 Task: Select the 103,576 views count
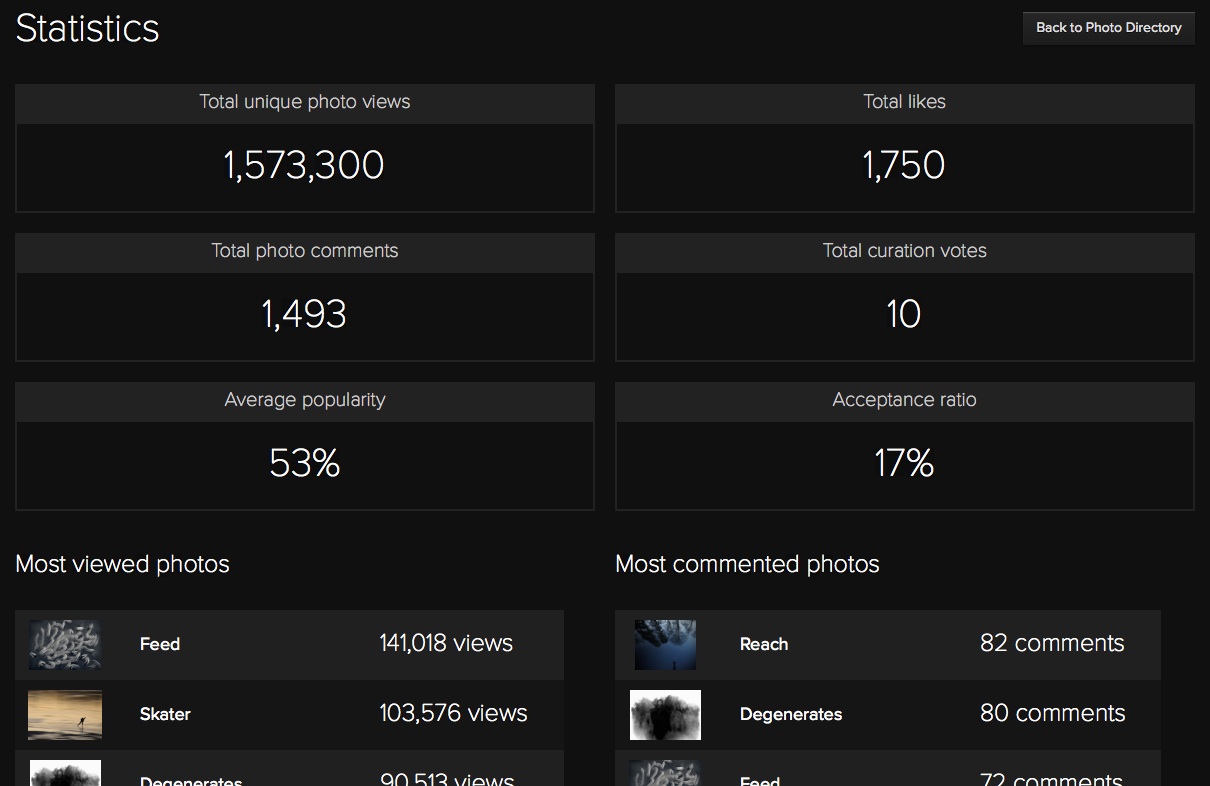click(x=453, y=713)
